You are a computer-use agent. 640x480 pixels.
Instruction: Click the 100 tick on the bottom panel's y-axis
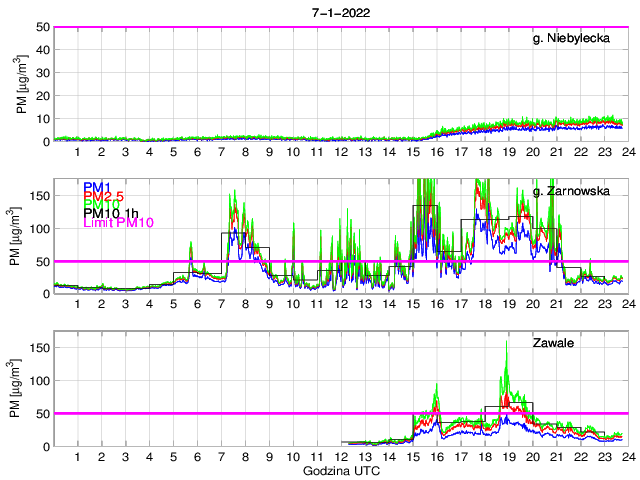(40, 381)
